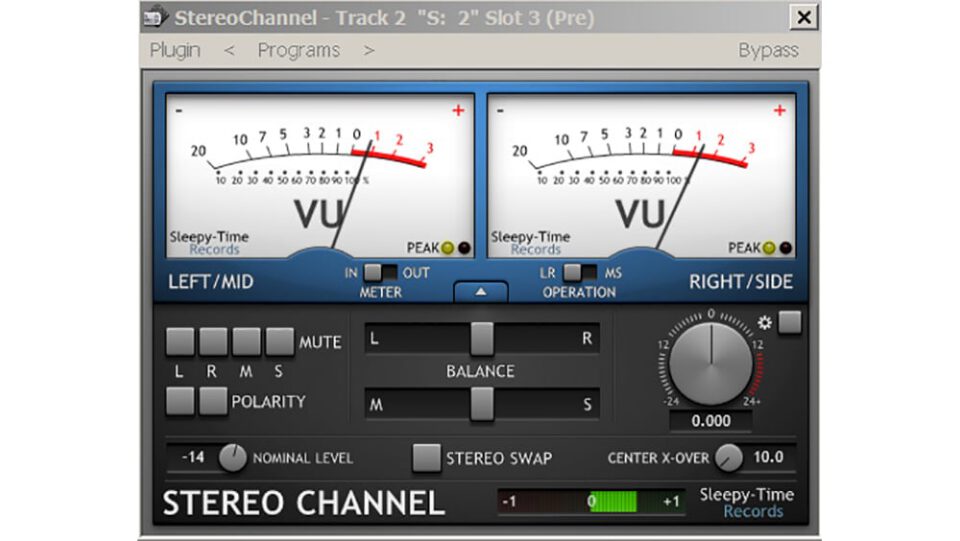Open the Programs menu
Viewport: 960px width, 541px height.
298,50
